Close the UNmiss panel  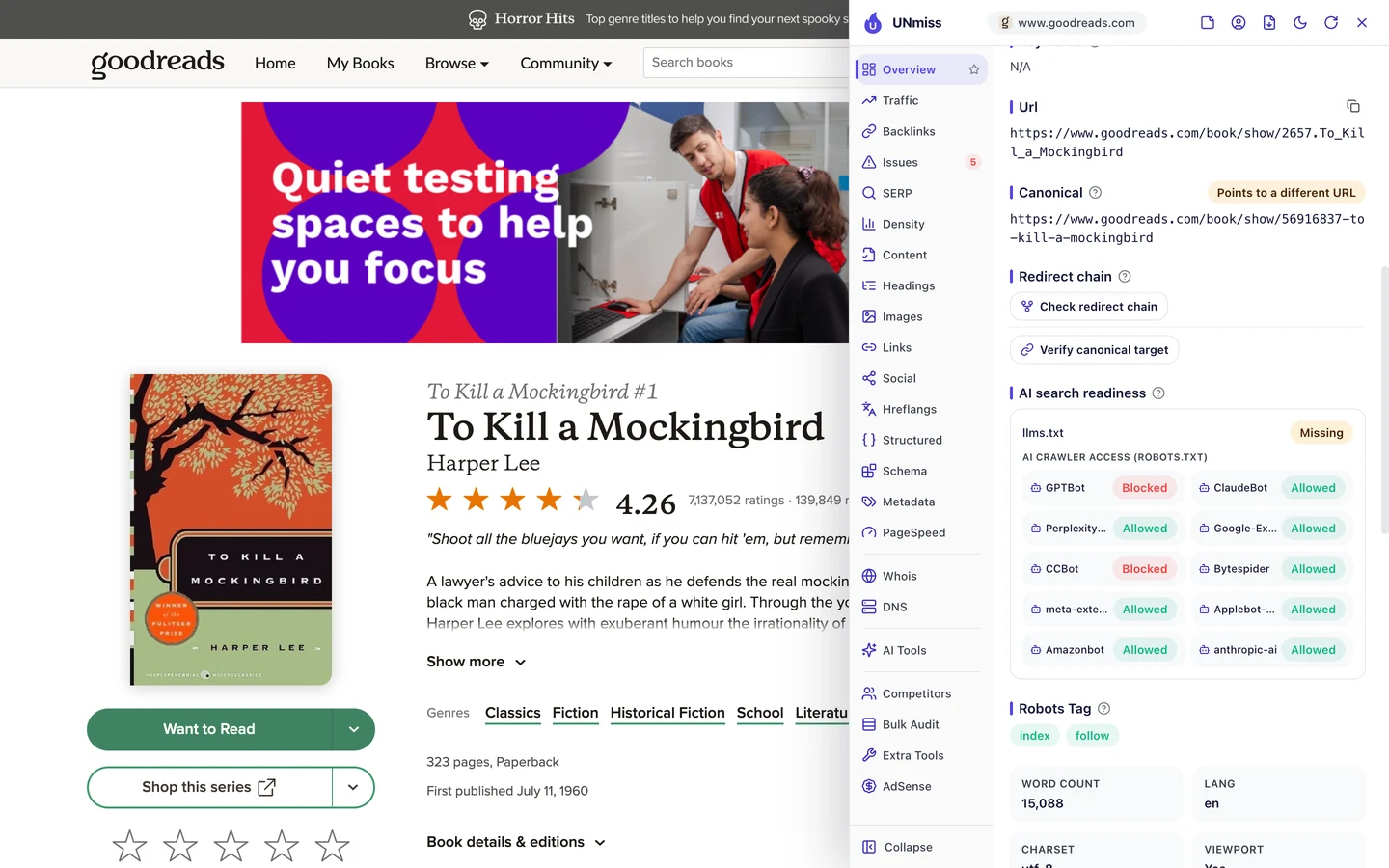[x=1362, y=23]
